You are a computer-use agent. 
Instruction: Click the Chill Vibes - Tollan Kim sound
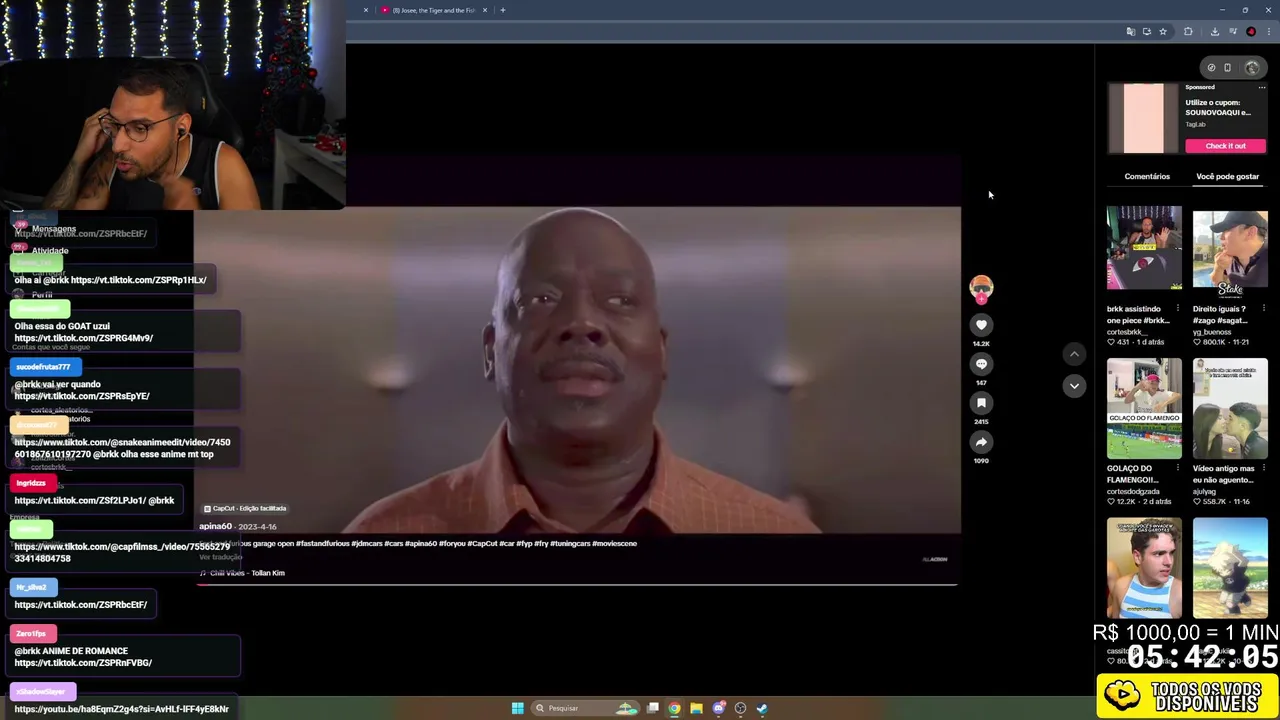(x=247, y=573)
